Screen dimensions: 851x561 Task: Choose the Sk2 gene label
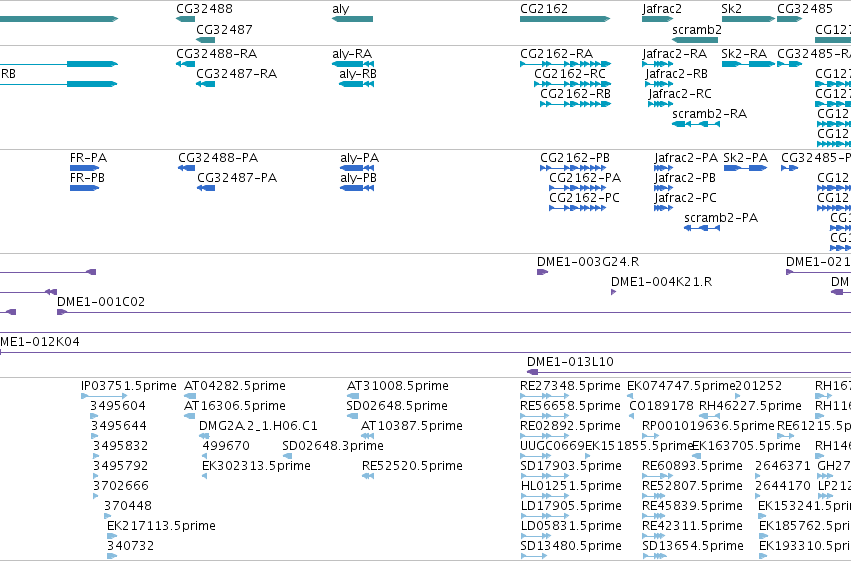(x=731, y=9)
